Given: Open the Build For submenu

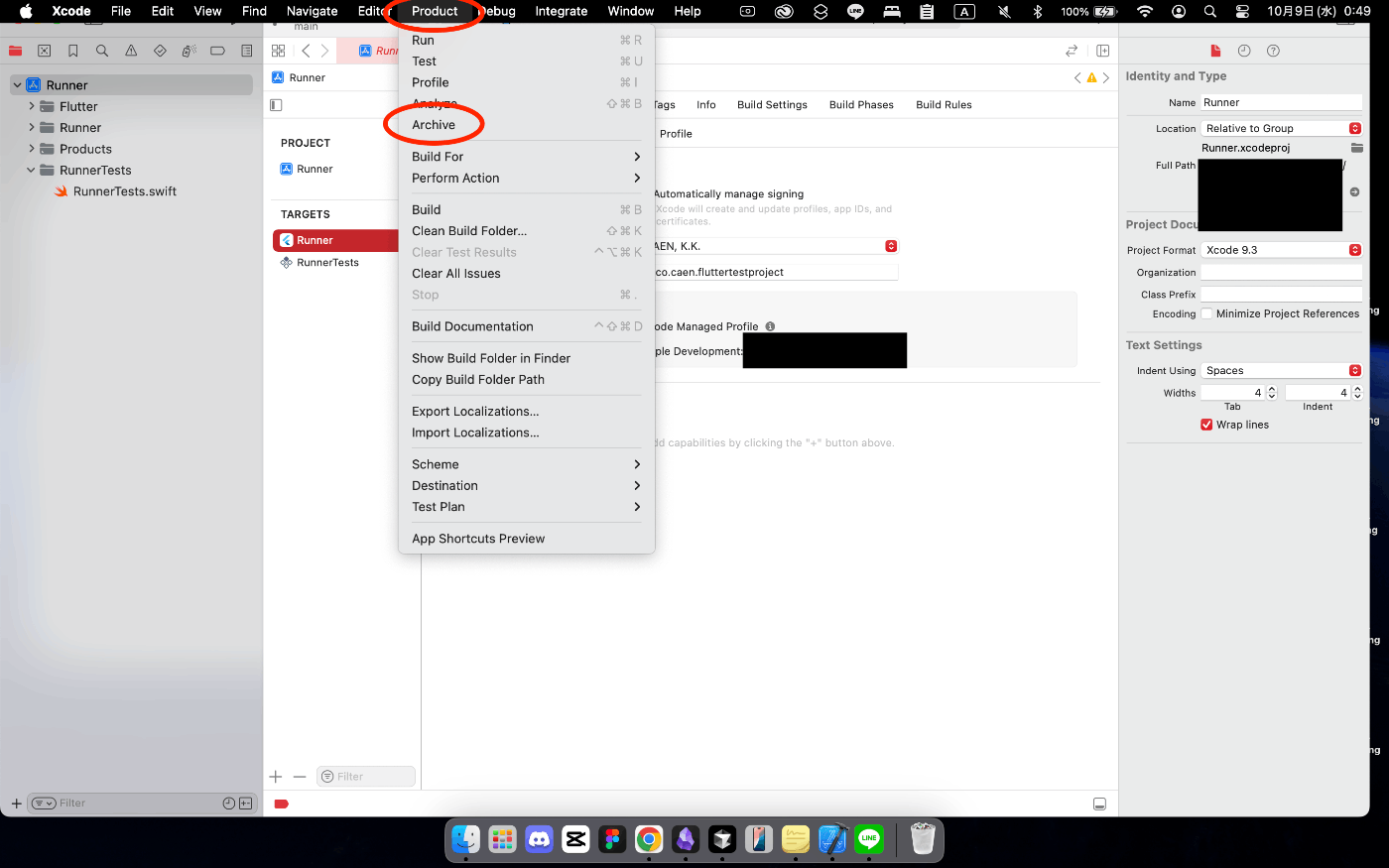Looking at the screenshot, I should (526, 157).
